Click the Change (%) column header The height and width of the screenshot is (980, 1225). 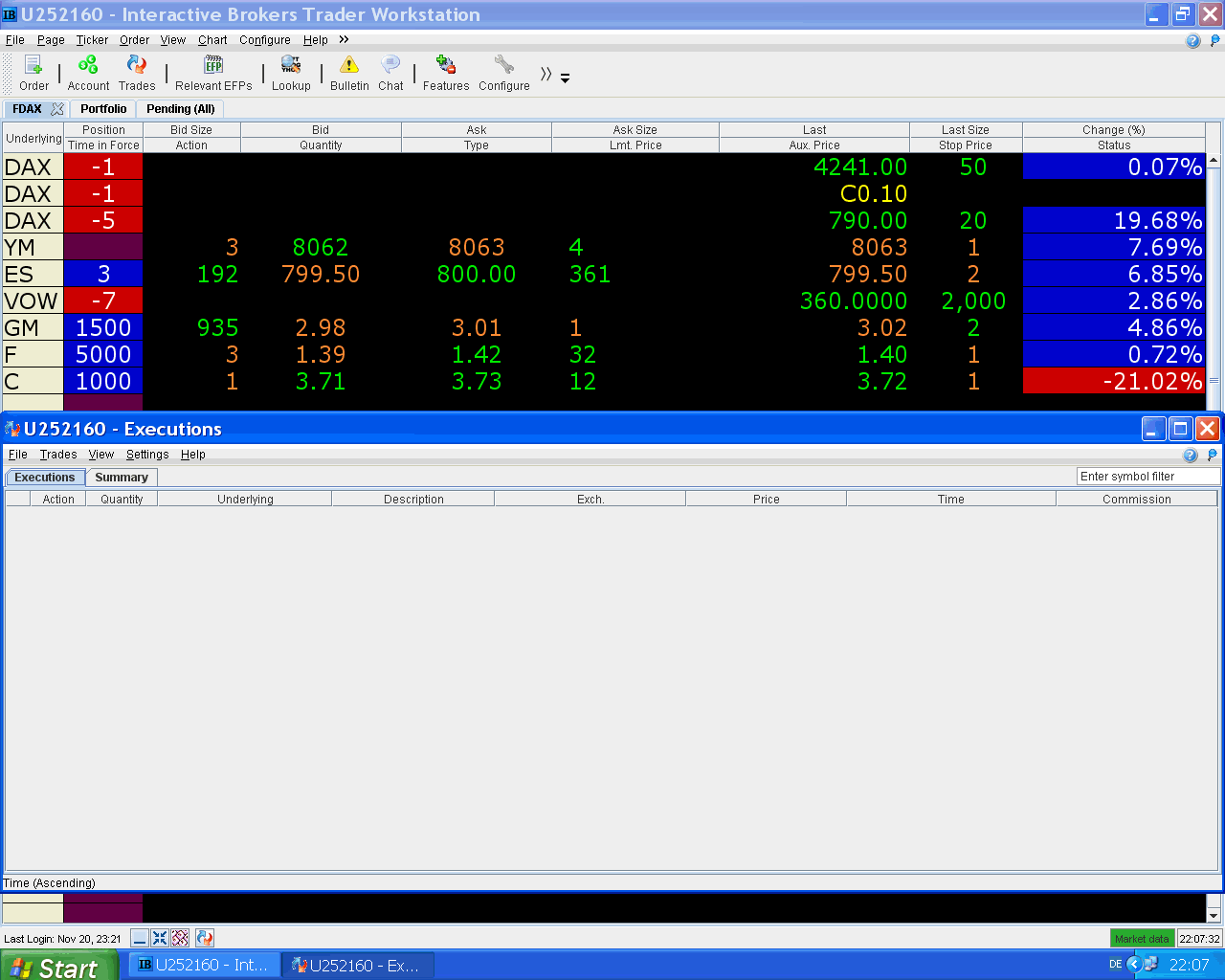tap(1114, 130)
